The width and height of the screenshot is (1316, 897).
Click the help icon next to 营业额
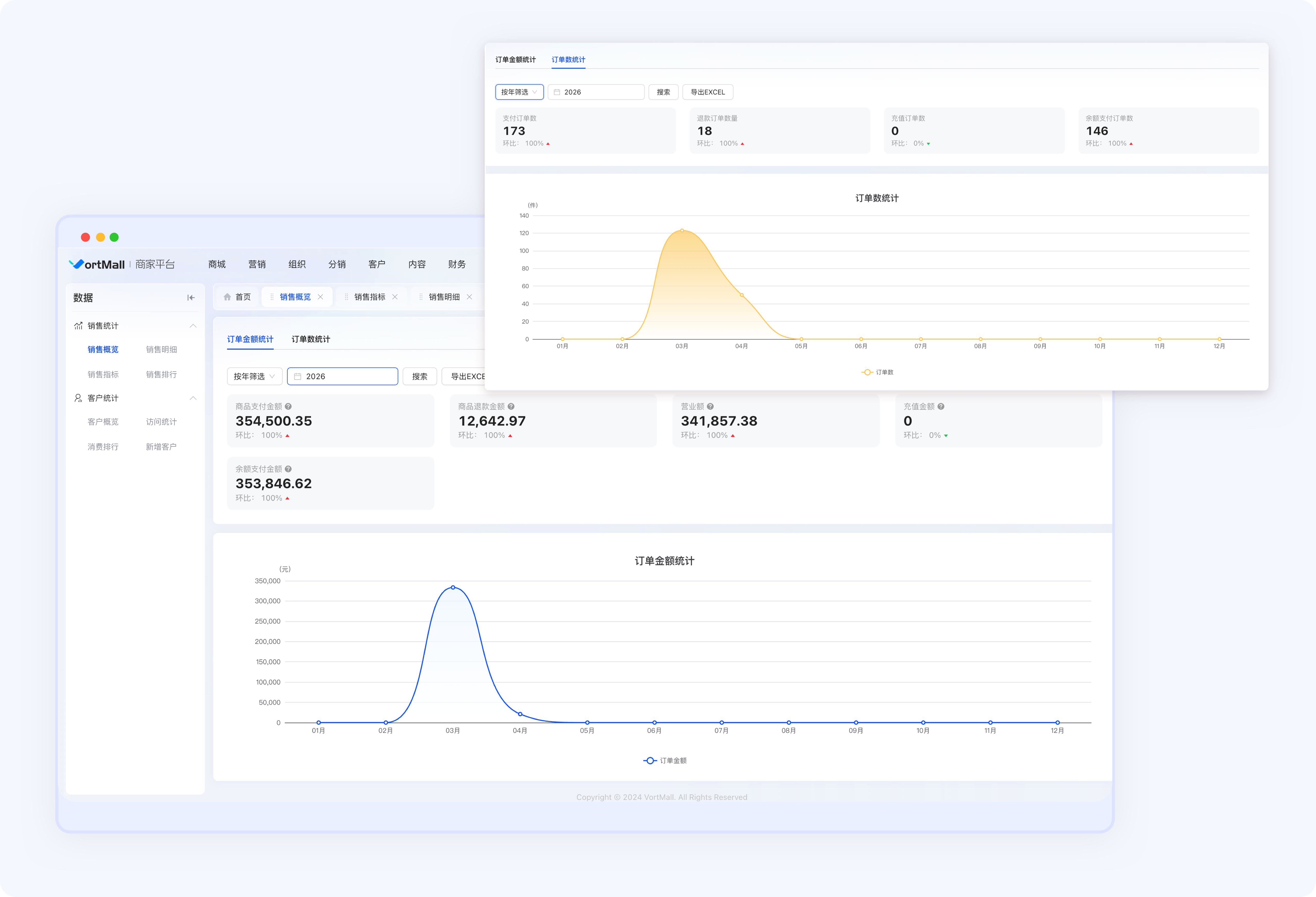710,407
